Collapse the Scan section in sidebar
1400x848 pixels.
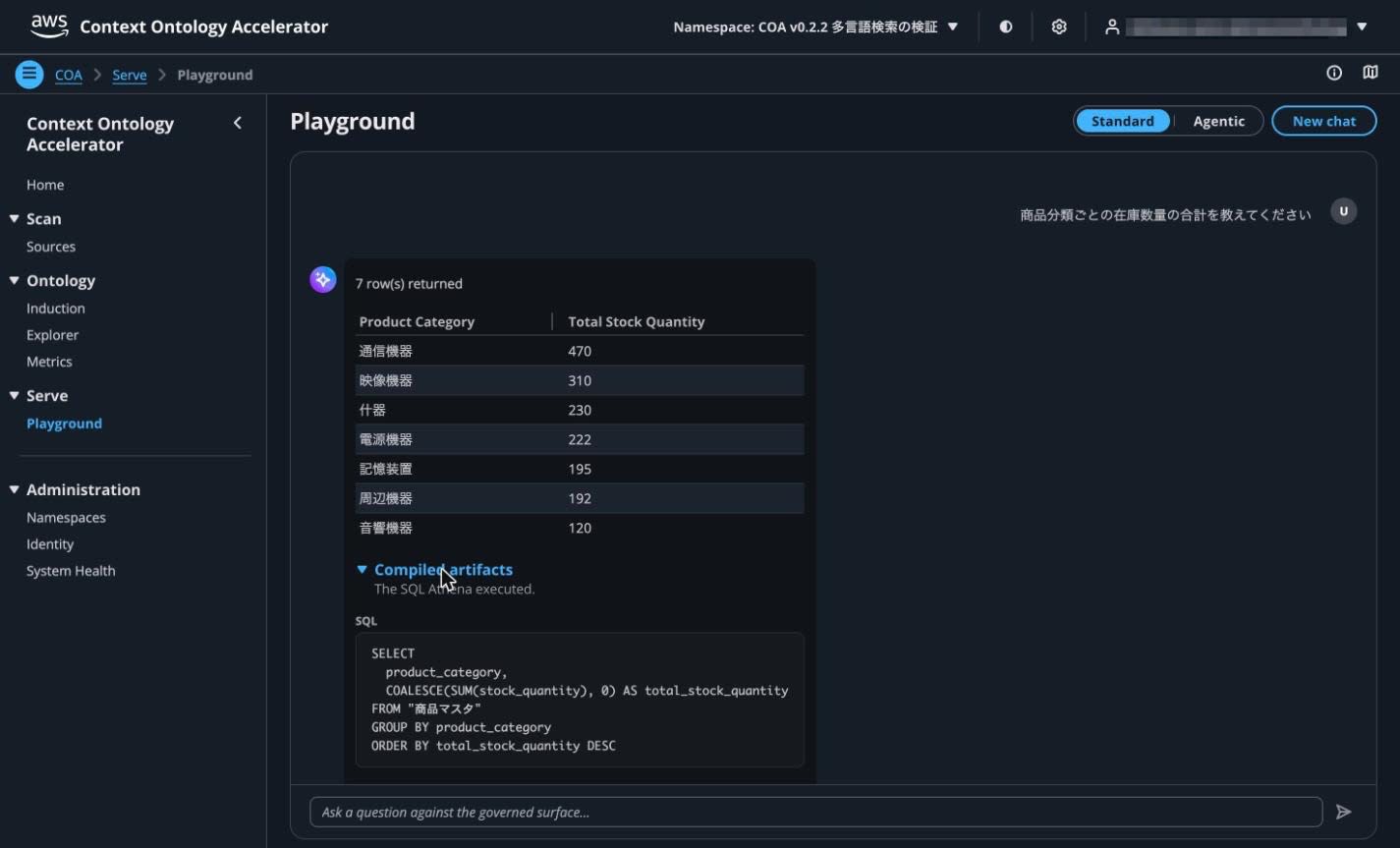pos(14,219)
